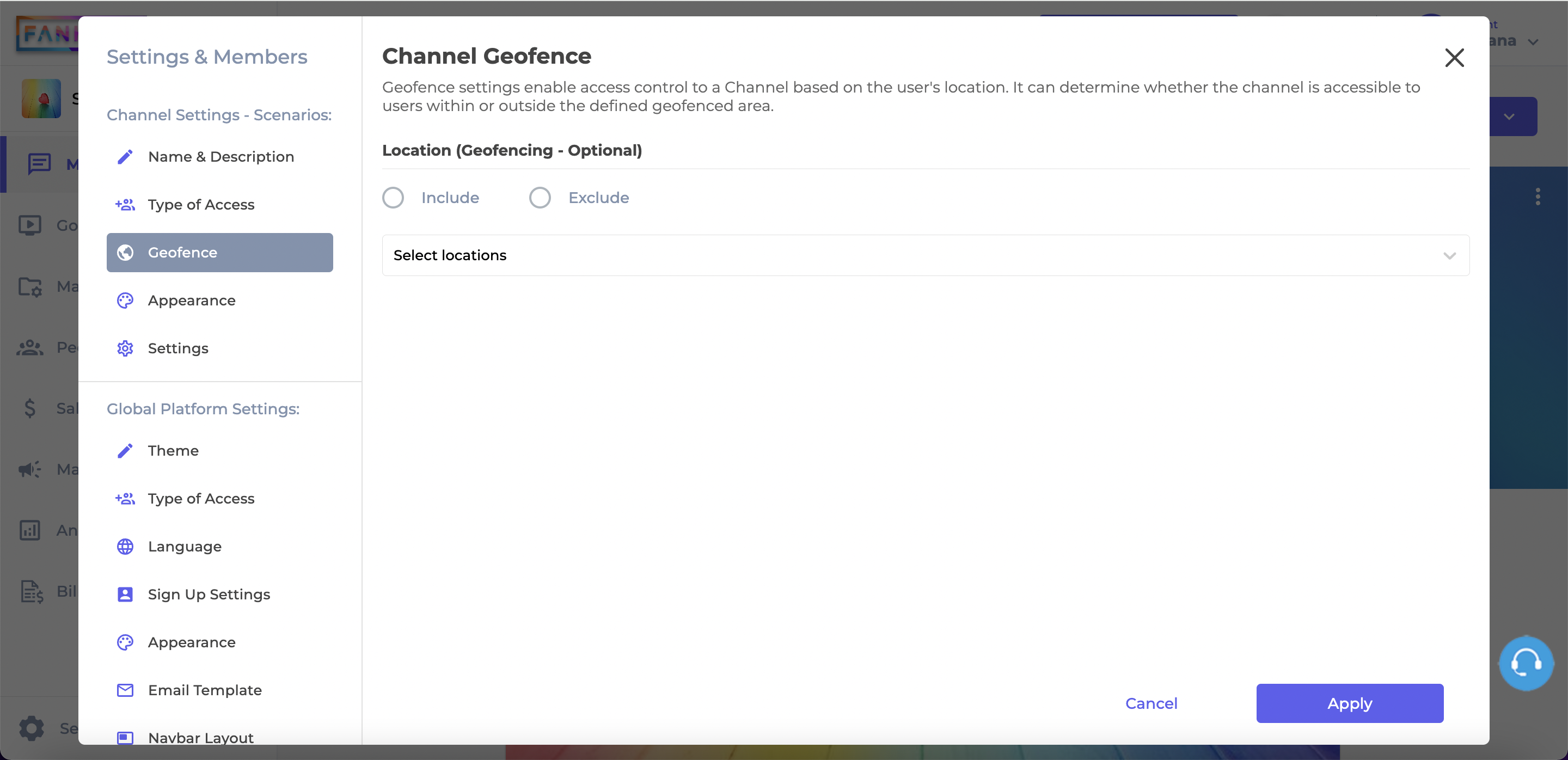This screenshot has width=1568, height=760.
Task: Click the settings gear icon at the sidebar bottom
Action: pyautogui.click(x=32, y=728)
